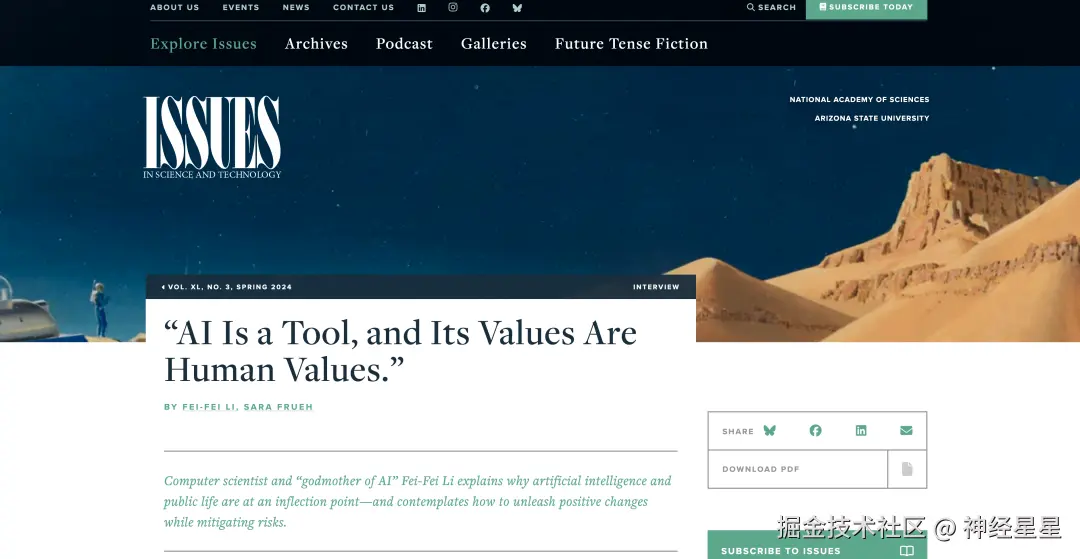The image size is (1080, 559).
Task: Open author Fei-Fei Li's page
Action: 209,407
